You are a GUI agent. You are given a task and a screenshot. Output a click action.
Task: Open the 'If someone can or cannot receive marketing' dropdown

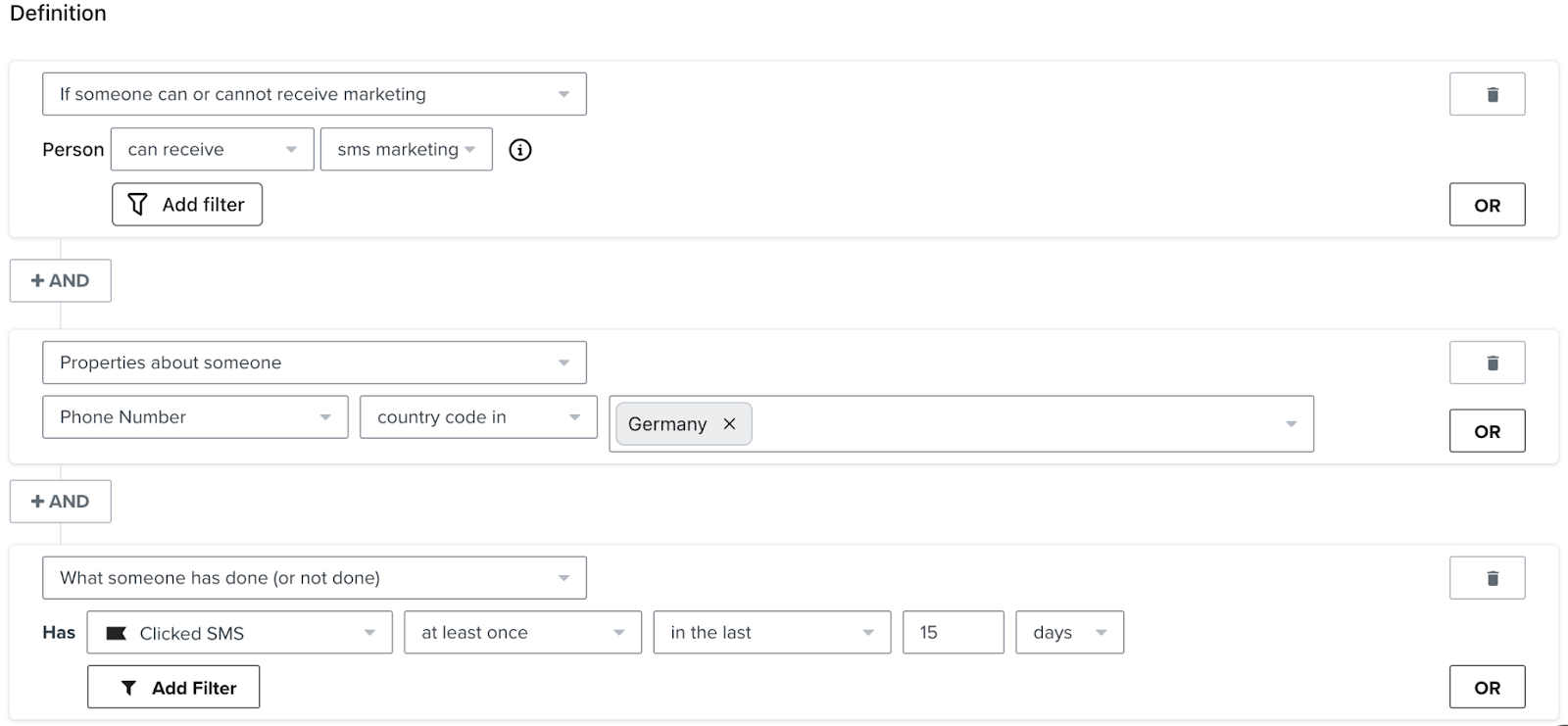pos(314,94)
